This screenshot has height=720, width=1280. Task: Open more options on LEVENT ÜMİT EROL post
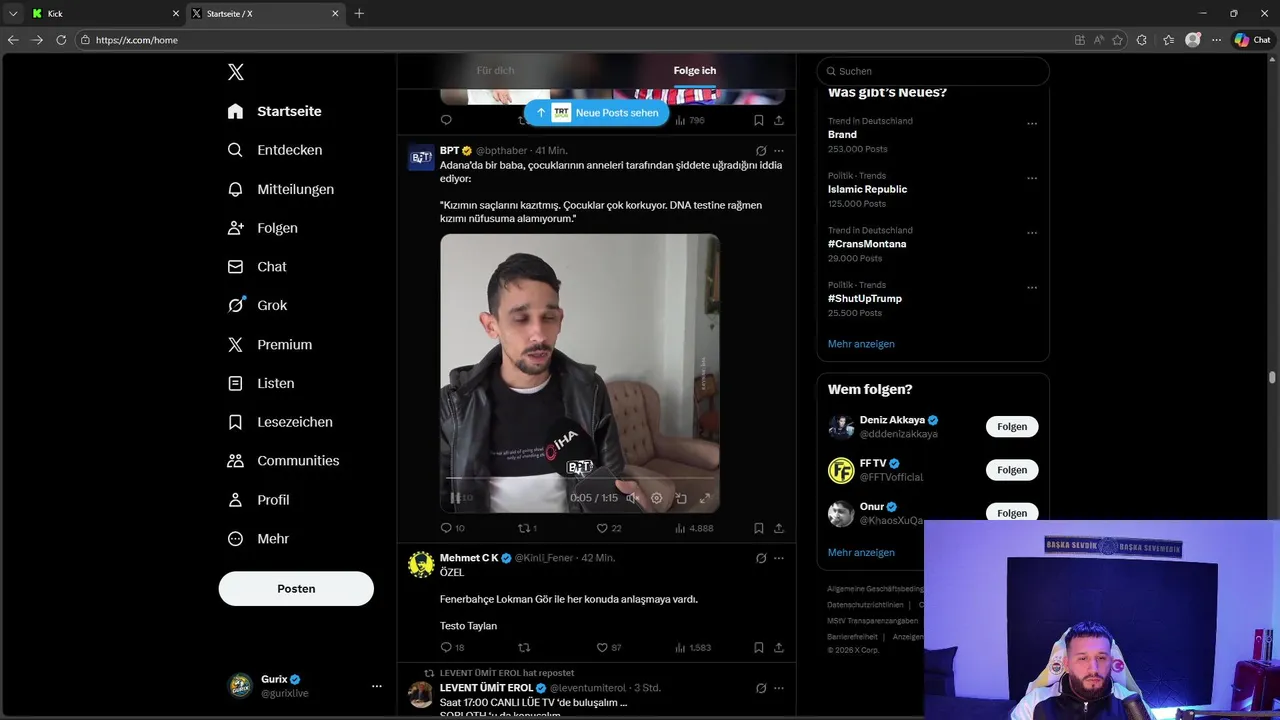(779, 688)
